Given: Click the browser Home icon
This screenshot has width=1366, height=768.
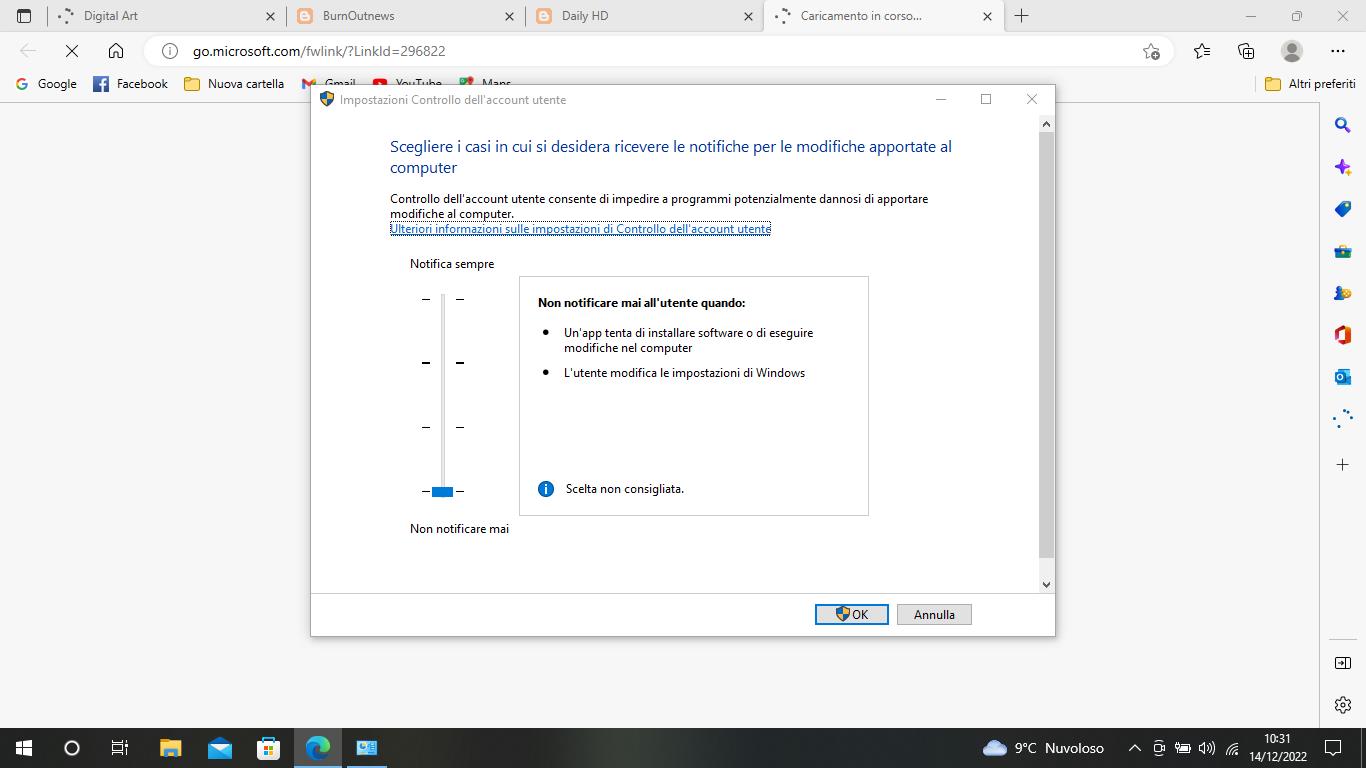Looking at the screenshot, I should (116, 51).
